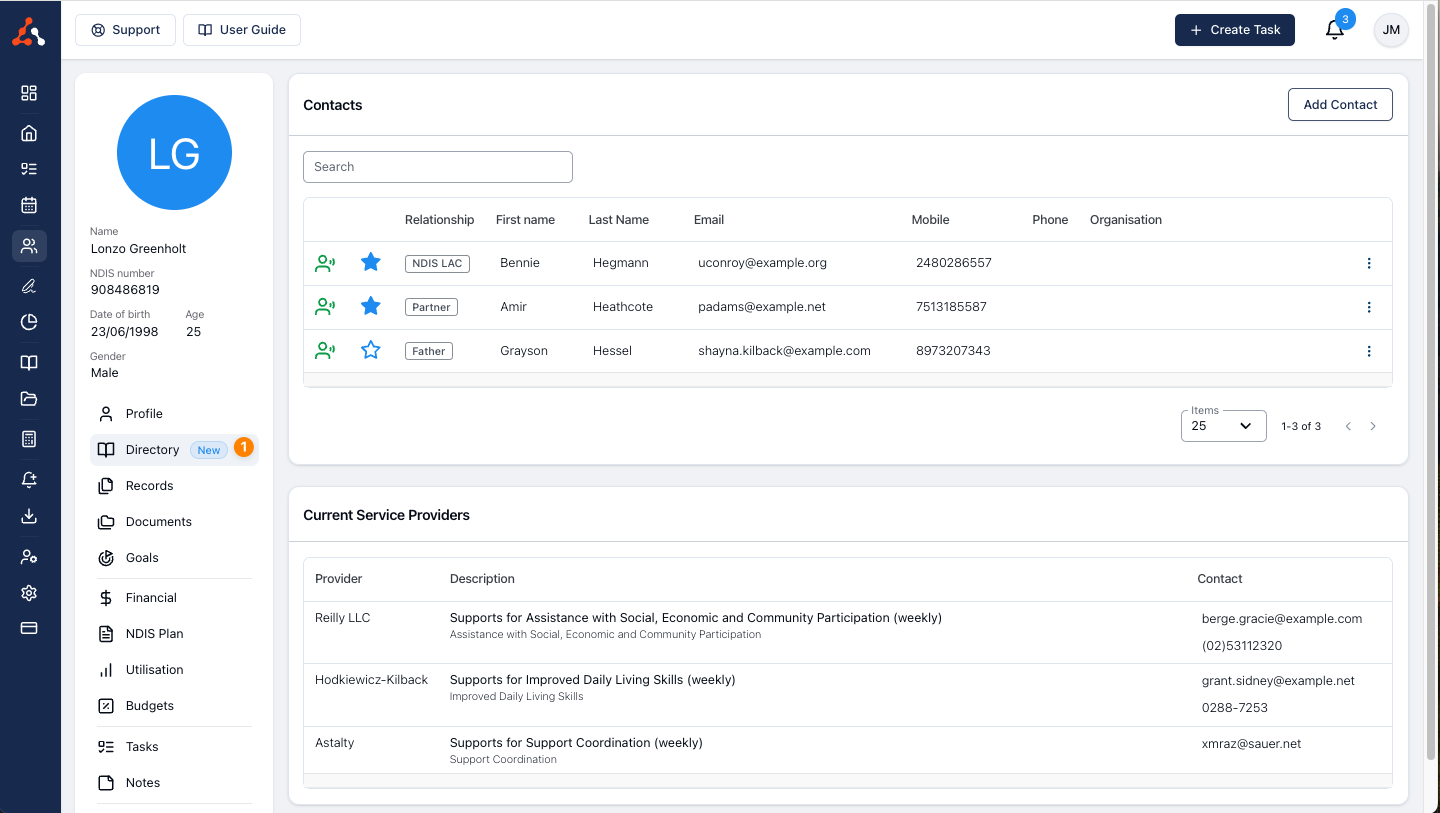Image resolution: width=1440 pixels, height=813 pixels.
Task: Select NDIS Plan in participant menu
Action: (x=154, y=634)
